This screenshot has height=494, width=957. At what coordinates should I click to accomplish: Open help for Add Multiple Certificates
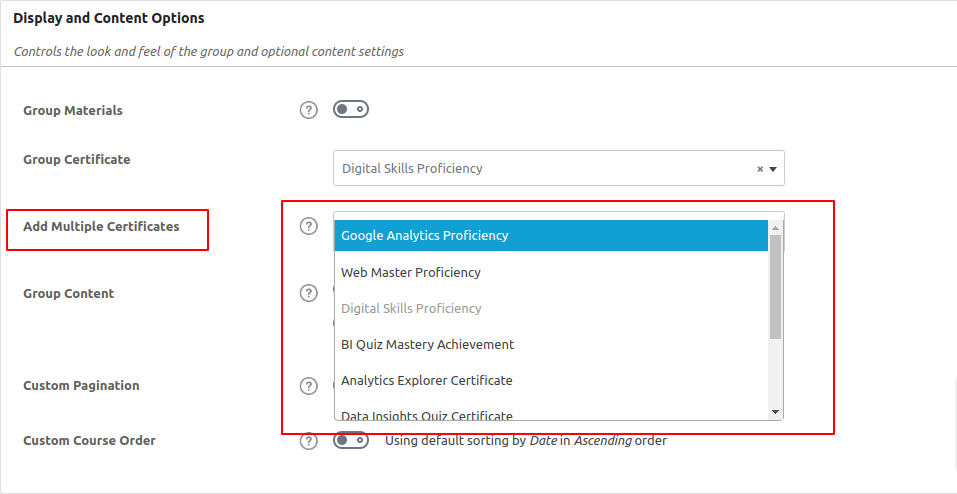308,226
